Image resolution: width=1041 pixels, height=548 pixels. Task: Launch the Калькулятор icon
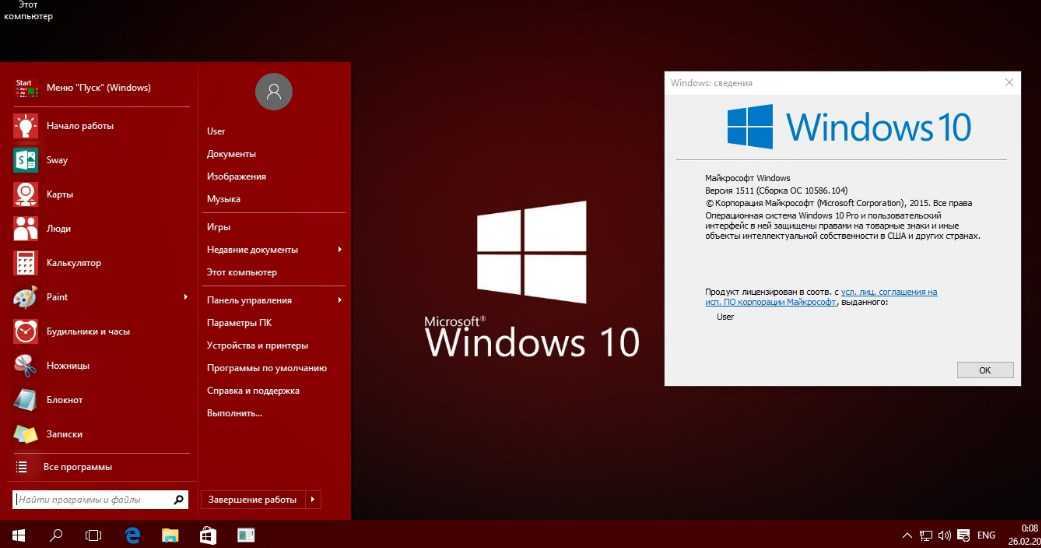[25, 263]
